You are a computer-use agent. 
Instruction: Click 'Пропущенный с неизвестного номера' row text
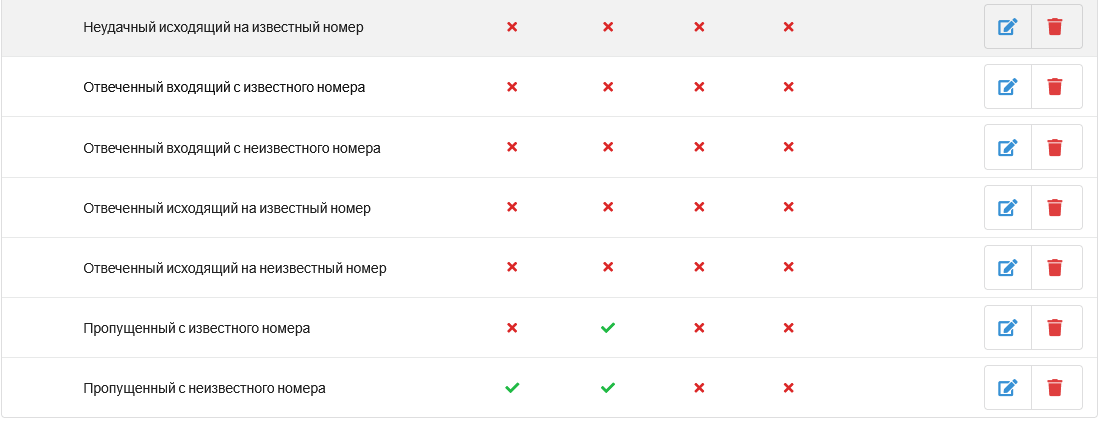coord(204,388)
